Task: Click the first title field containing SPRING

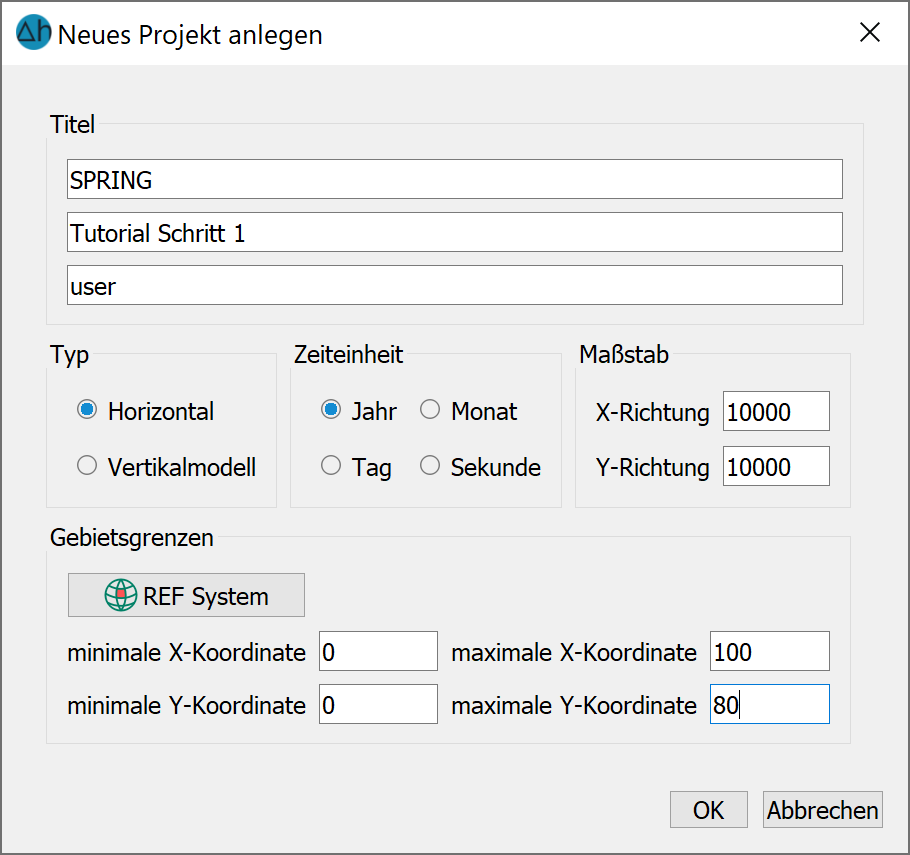Action: [x=454, y=179]
